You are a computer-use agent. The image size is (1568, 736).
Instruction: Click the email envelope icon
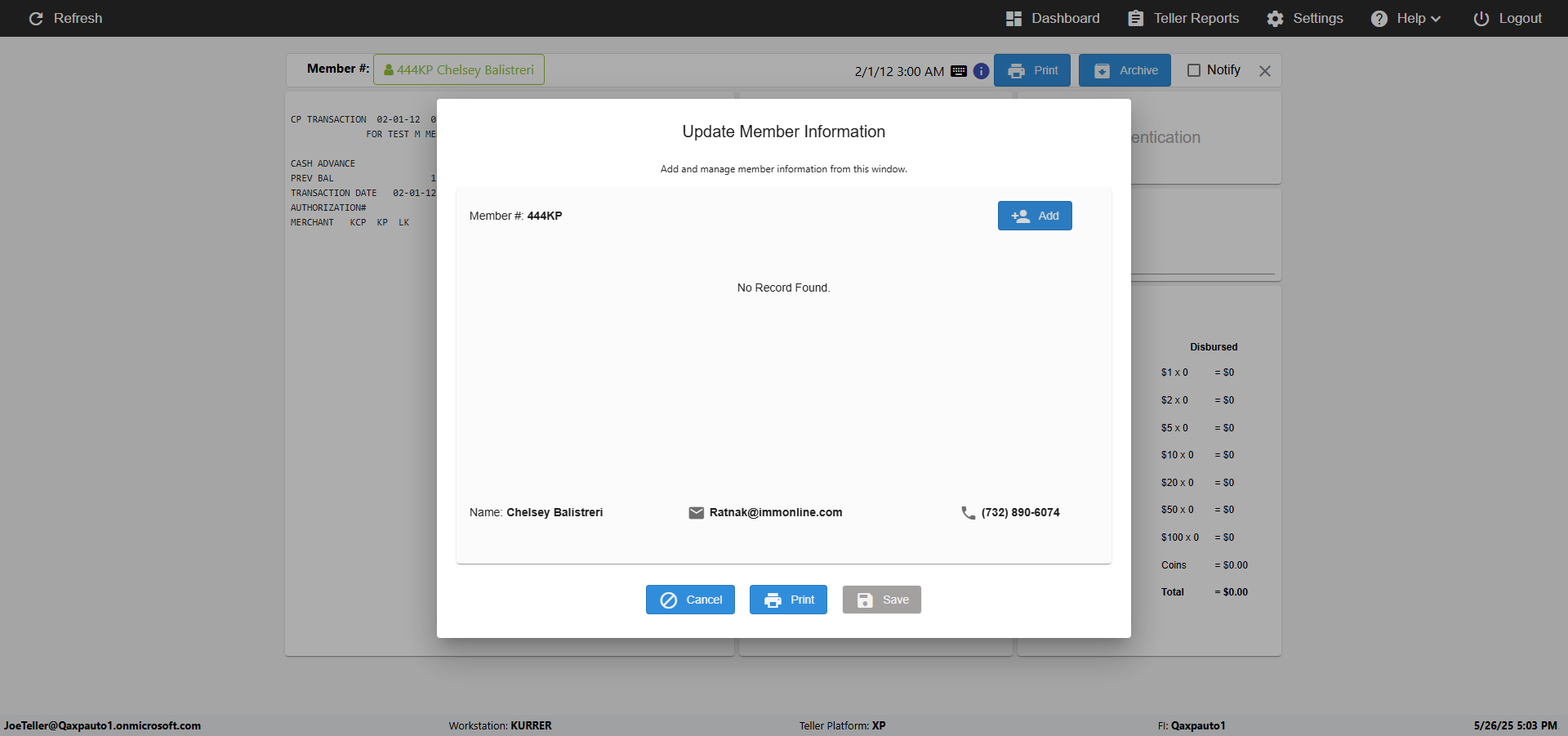click(x=696, y=513)
